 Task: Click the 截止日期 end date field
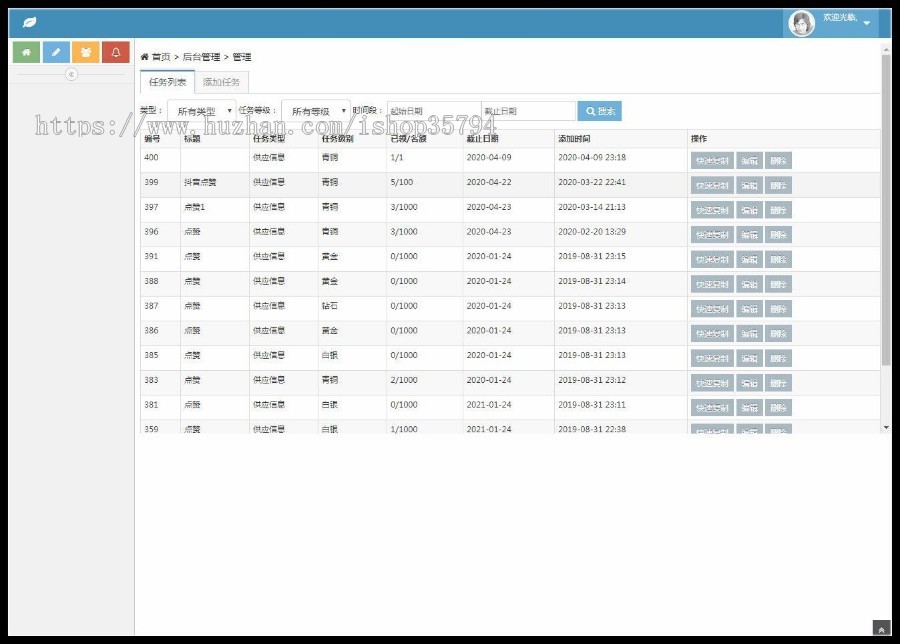pos(528,111)
